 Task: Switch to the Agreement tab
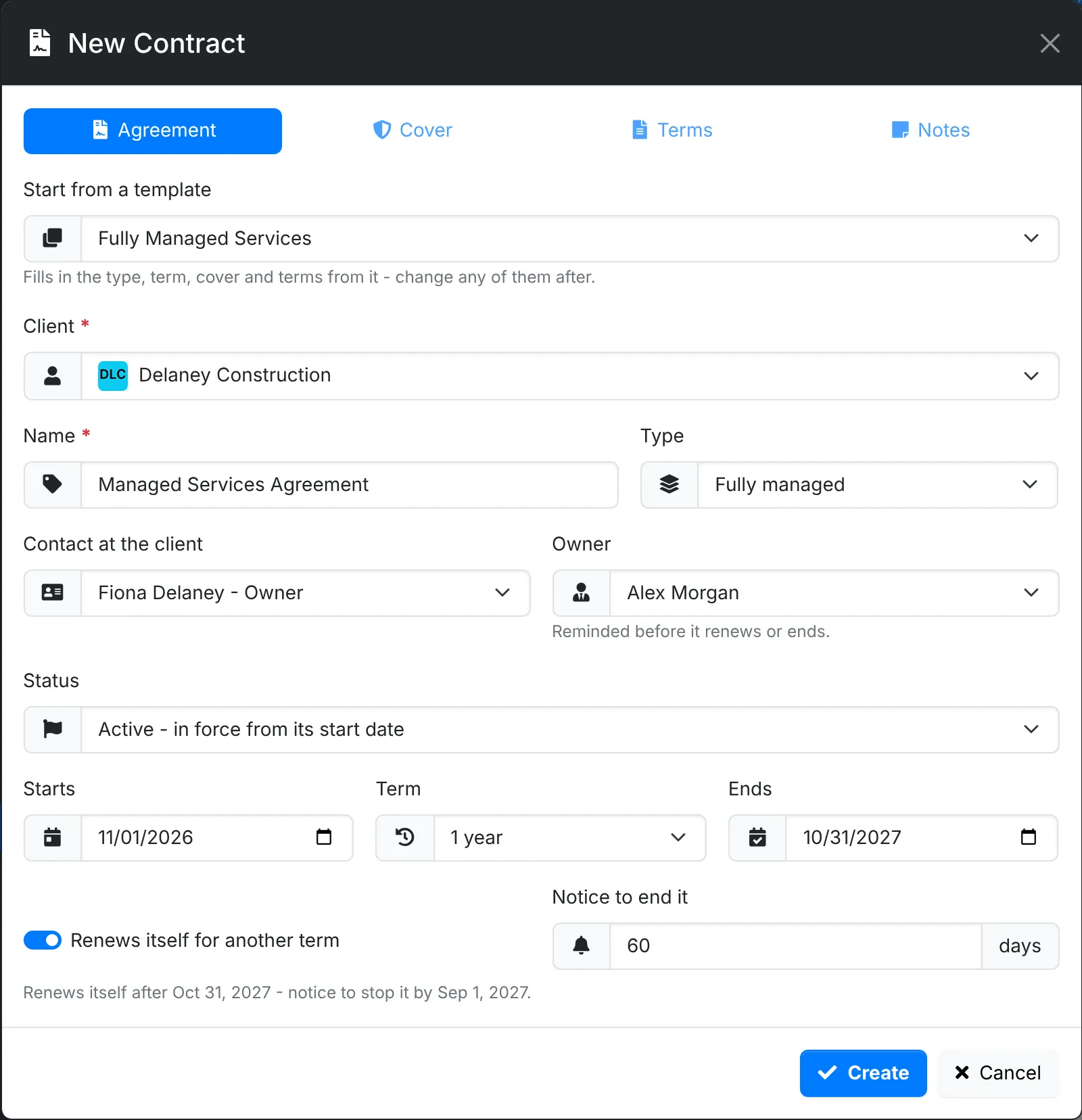(153, 131)
